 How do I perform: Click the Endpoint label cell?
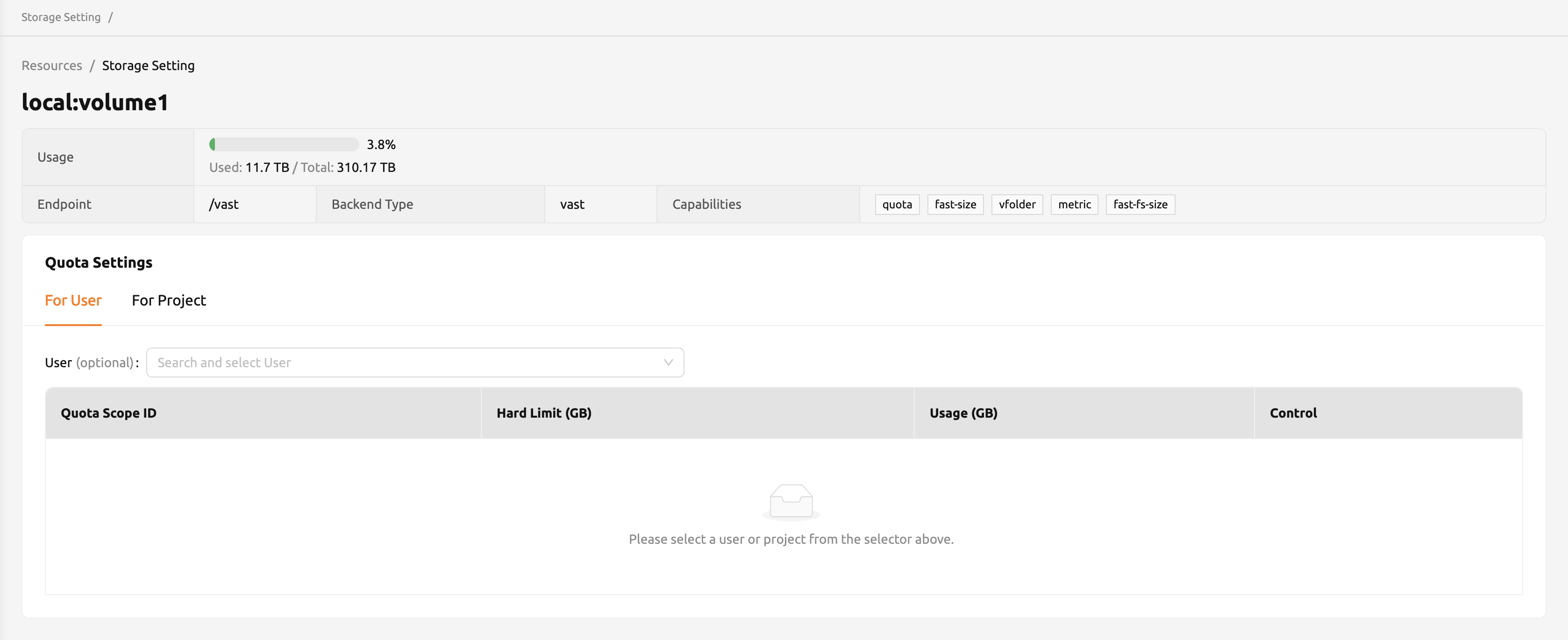(x=108, y=205)
